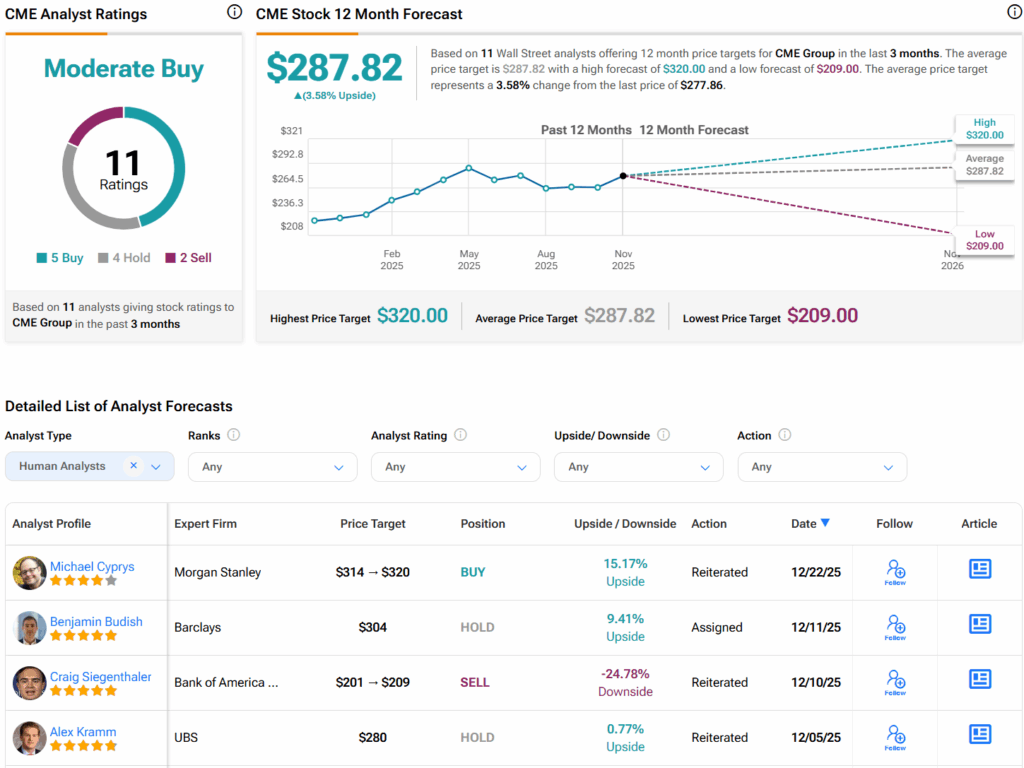Remove the Human Analysts filter tag
This screenshot has height=768, width=1024.
(x=133, y=466)
